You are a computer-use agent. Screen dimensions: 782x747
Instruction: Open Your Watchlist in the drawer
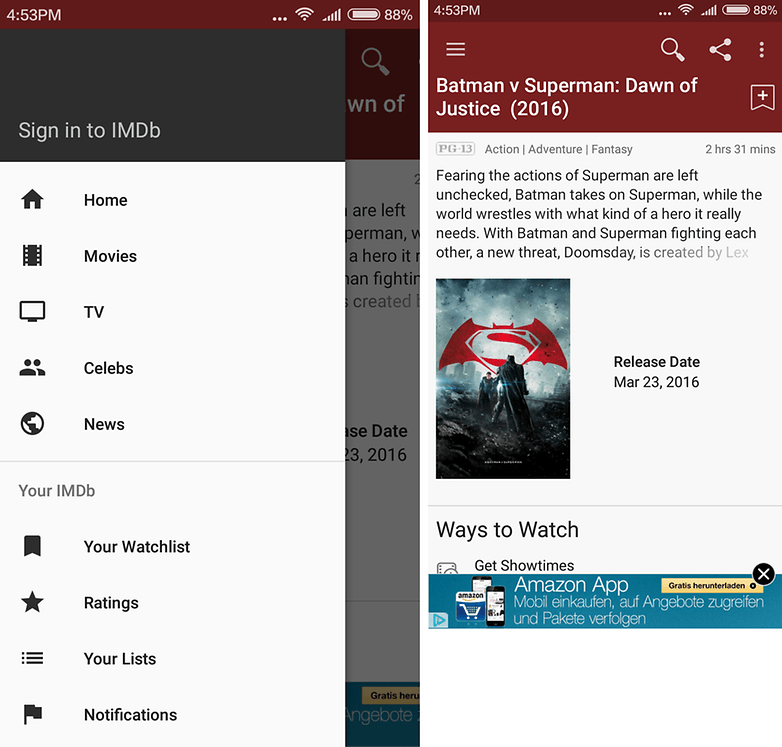pyautogui.click(x=173, y=546)
